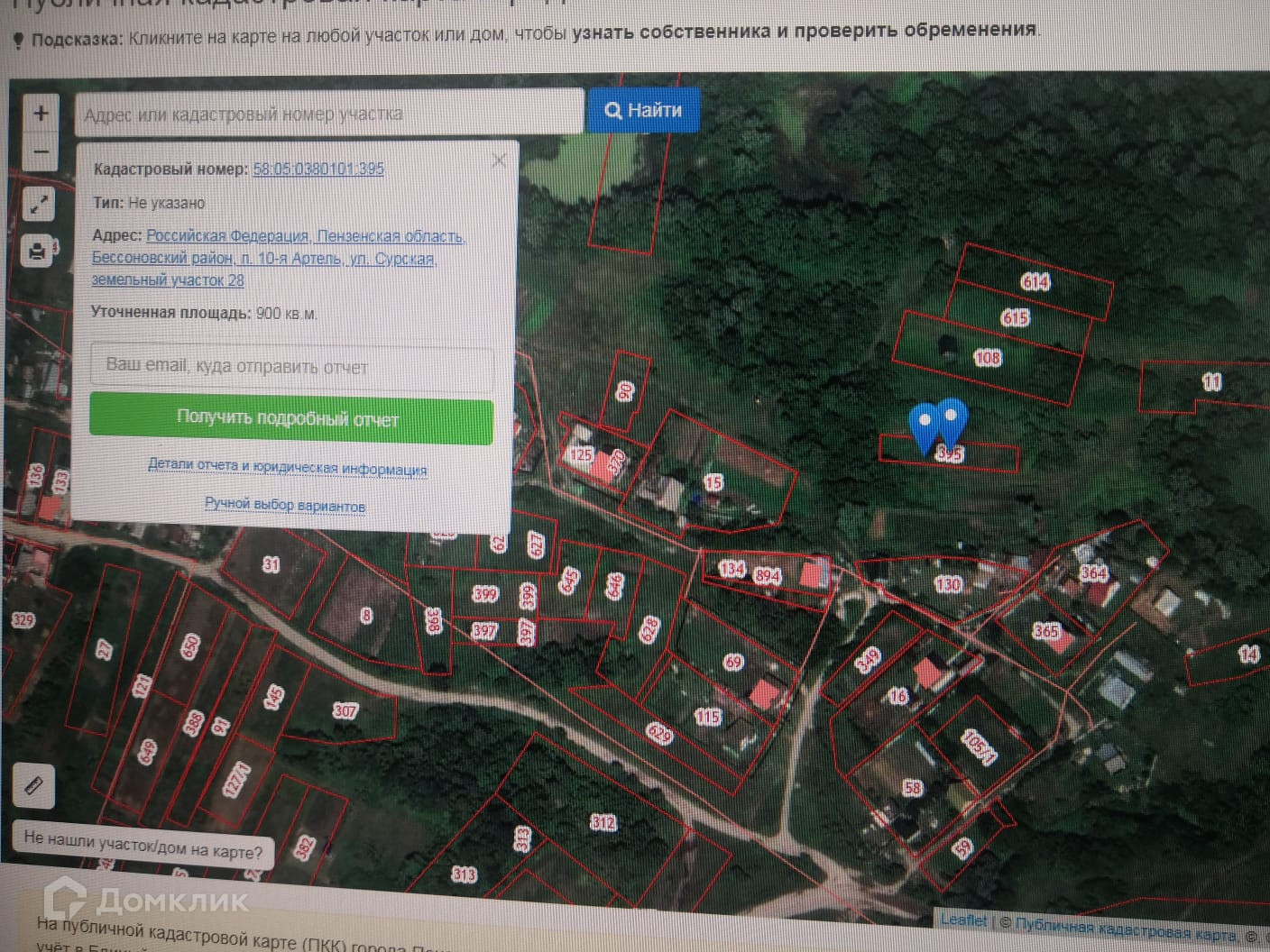Click the text Уточненная площадь: 900 кв.м.
The image size is (1270, 952).
coord(204,314)
